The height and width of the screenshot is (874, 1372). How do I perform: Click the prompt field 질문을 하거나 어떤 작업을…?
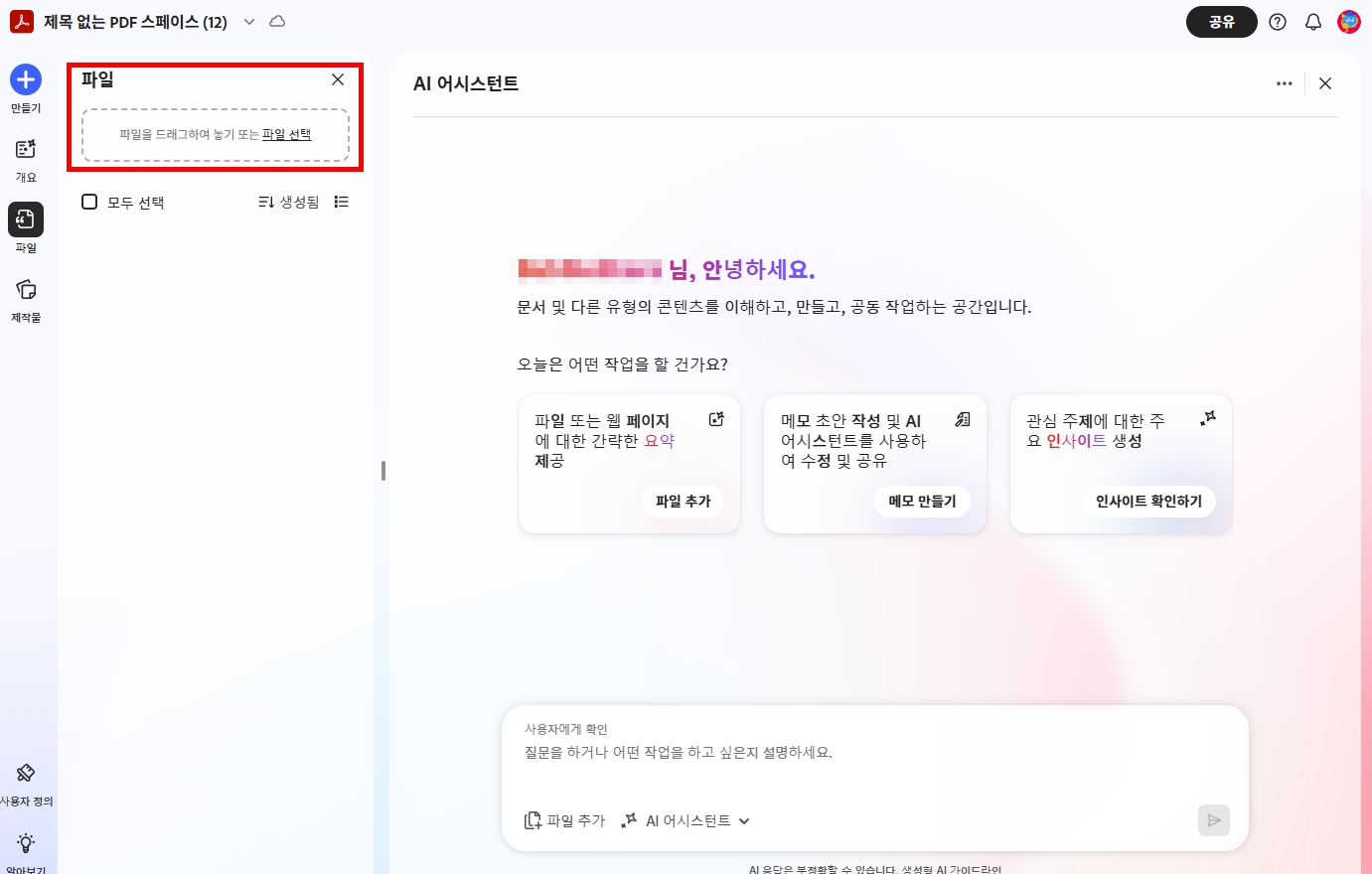tap(679, 752)
